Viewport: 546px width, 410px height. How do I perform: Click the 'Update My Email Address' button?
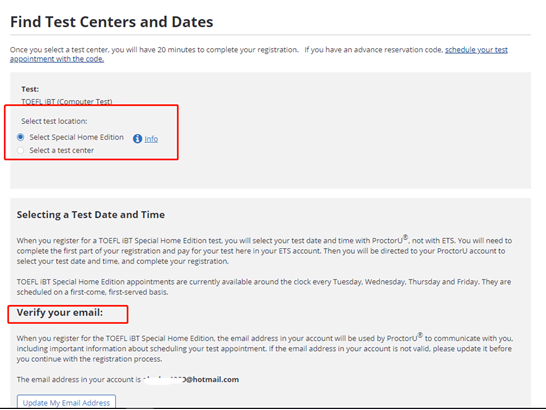(x=66, y=402)
